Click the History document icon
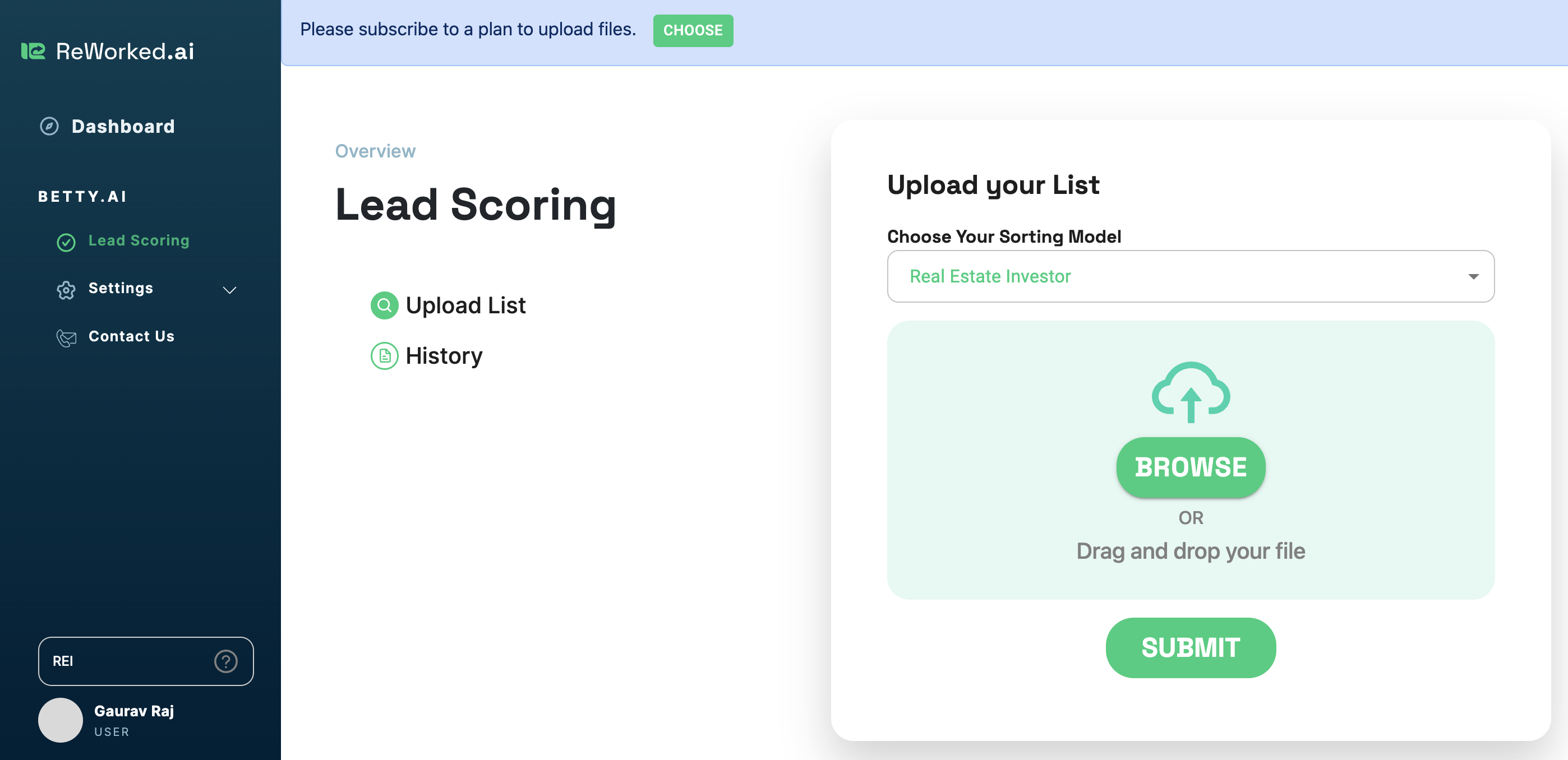Image resolution: width=1568 pixels, height=760 pixels. tap(384, 356)
